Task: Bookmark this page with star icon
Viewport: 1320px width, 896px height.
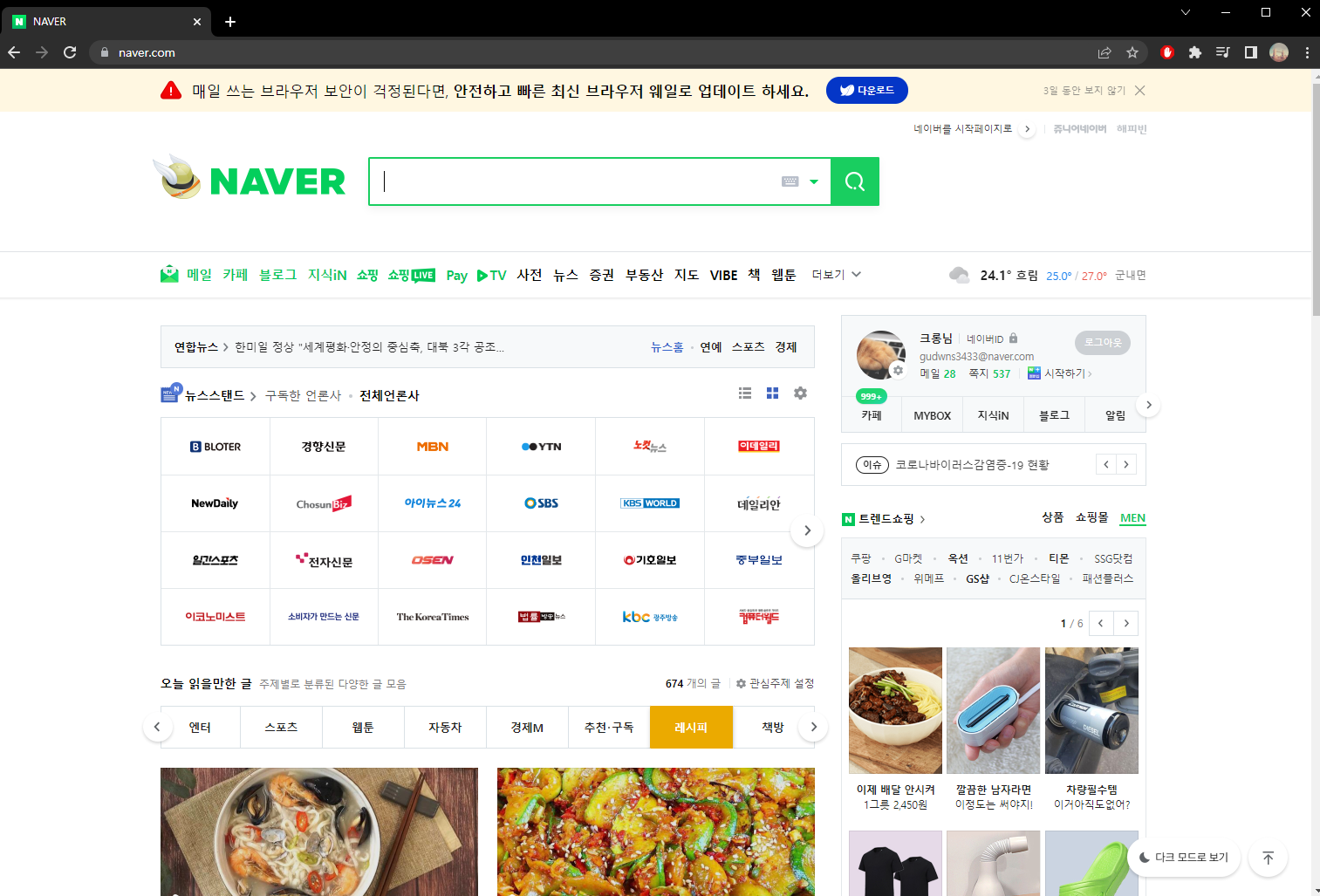Action: tap(1132, 52)
